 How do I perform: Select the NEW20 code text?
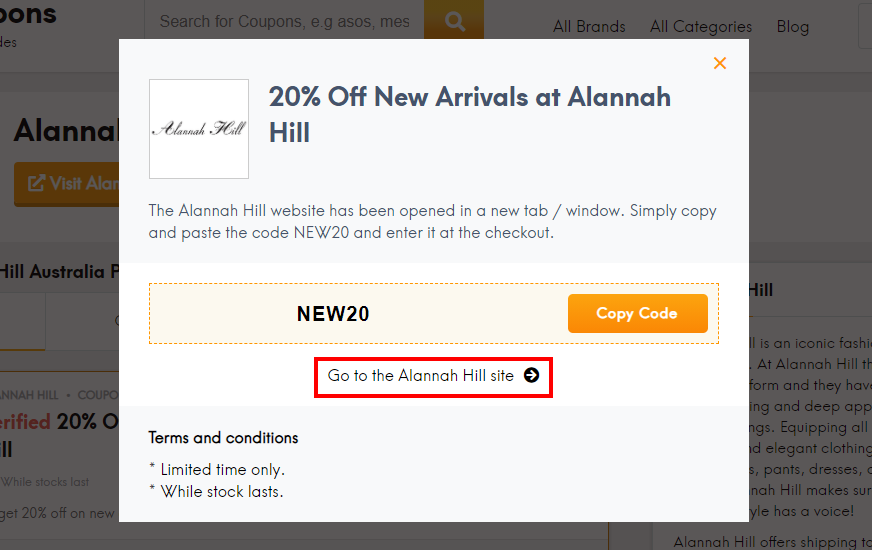333,314
